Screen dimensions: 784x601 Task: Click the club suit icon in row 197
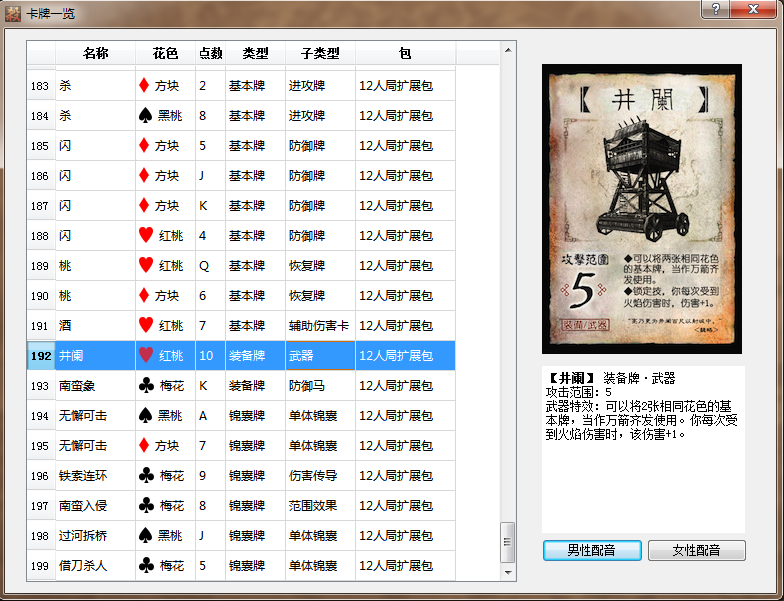[146, 506]
